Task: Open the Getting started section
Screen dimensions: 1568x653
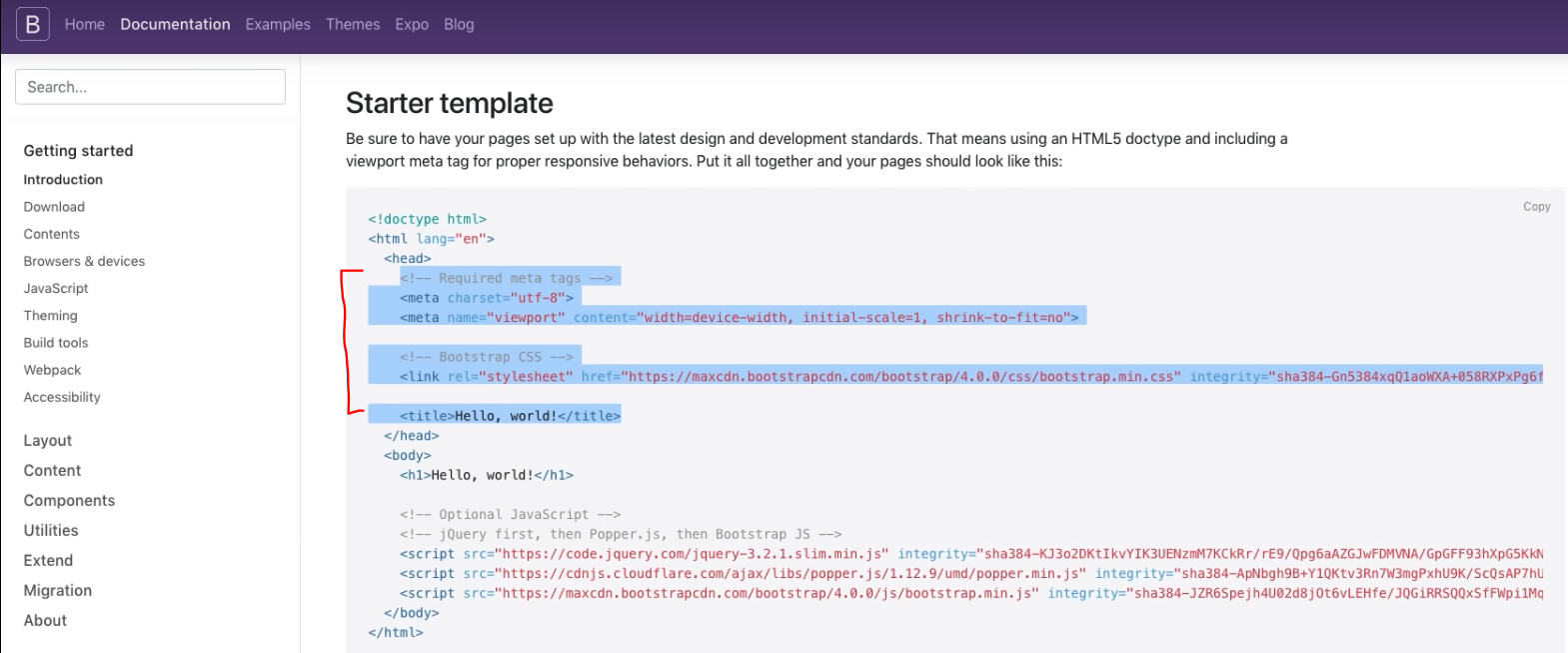Action: pos(78,151)
